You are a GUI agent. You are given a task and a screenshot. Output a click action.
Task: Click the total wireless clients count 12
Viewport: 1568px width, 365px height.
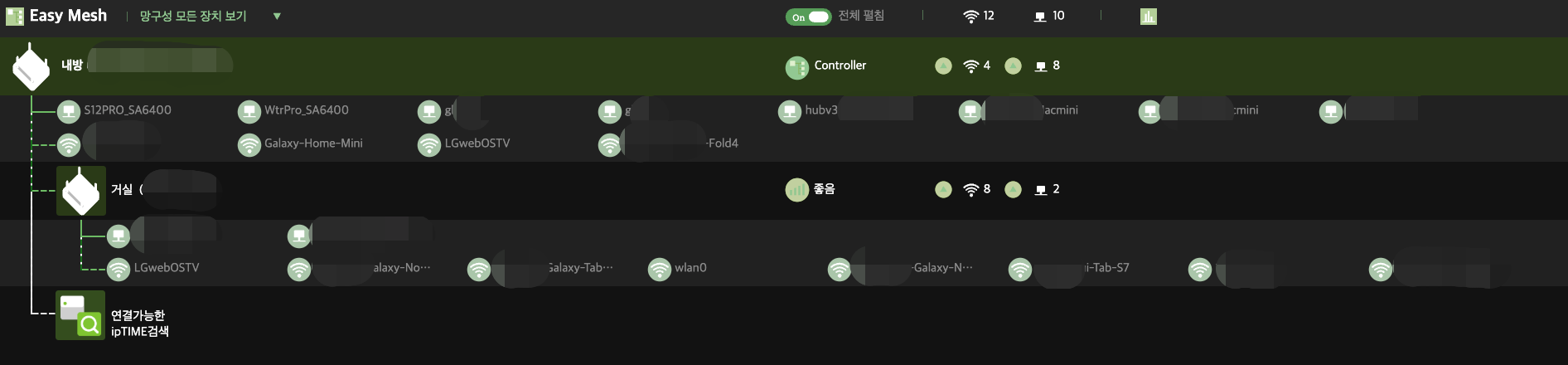pos(979,16)
